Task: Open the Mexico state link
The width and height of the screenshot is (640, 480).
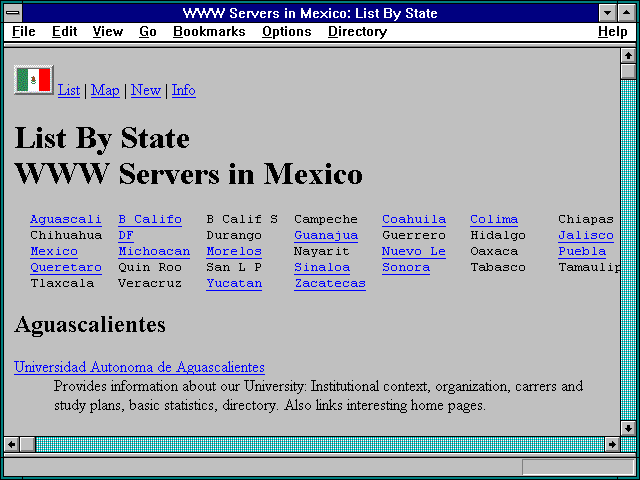Action: tap(54, 251)
